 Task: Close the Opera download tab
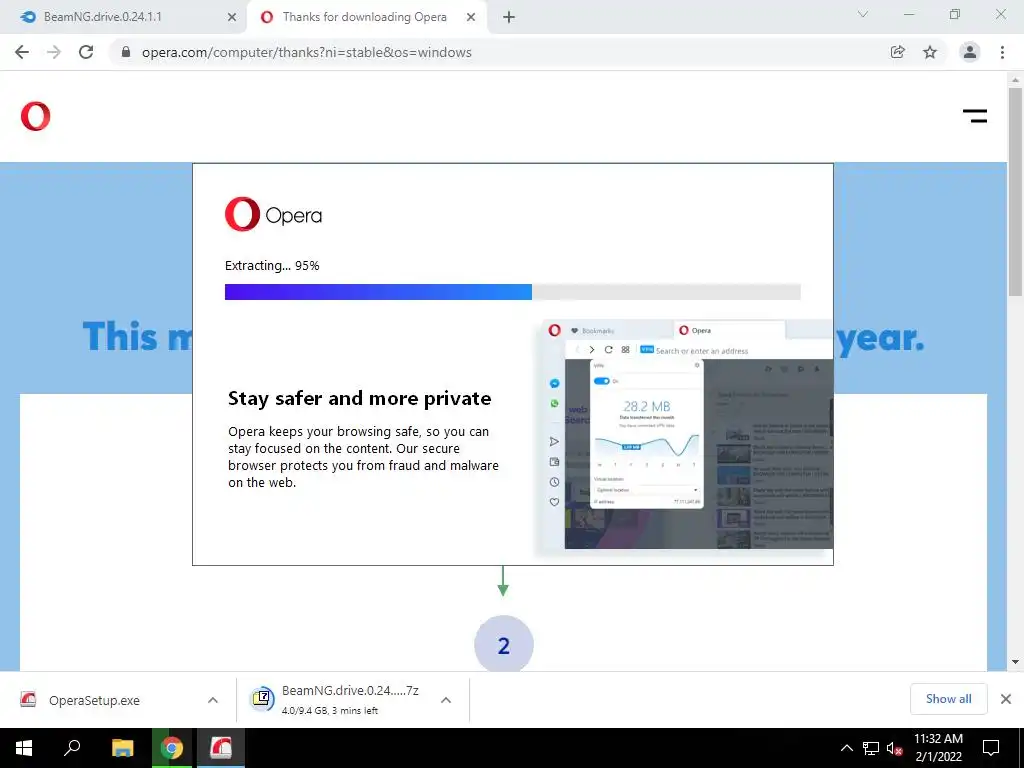(471, 17)
